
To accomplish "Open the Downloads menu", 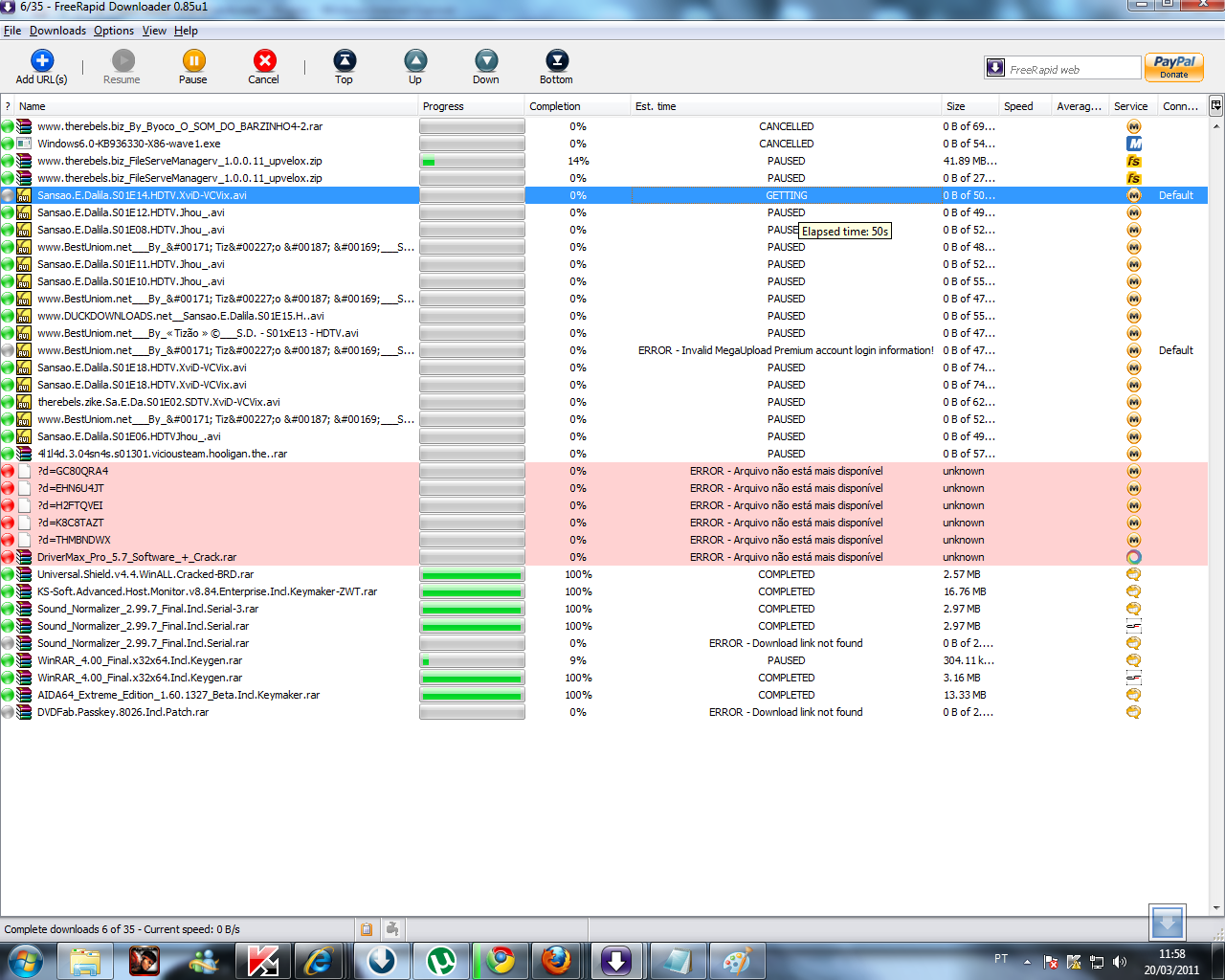I will 57,31.
